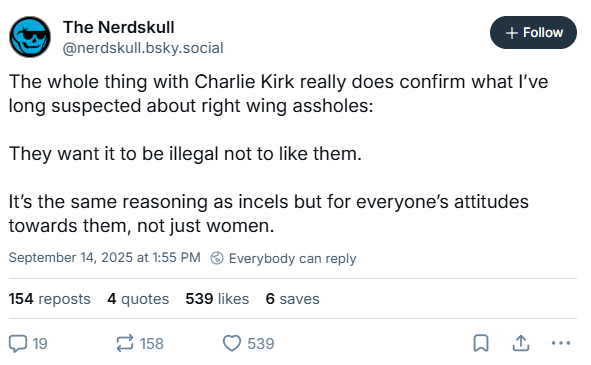This screenshot has height=365, width=591.
Task: Click the reply speech bubble icon
Action: (18, 344)
